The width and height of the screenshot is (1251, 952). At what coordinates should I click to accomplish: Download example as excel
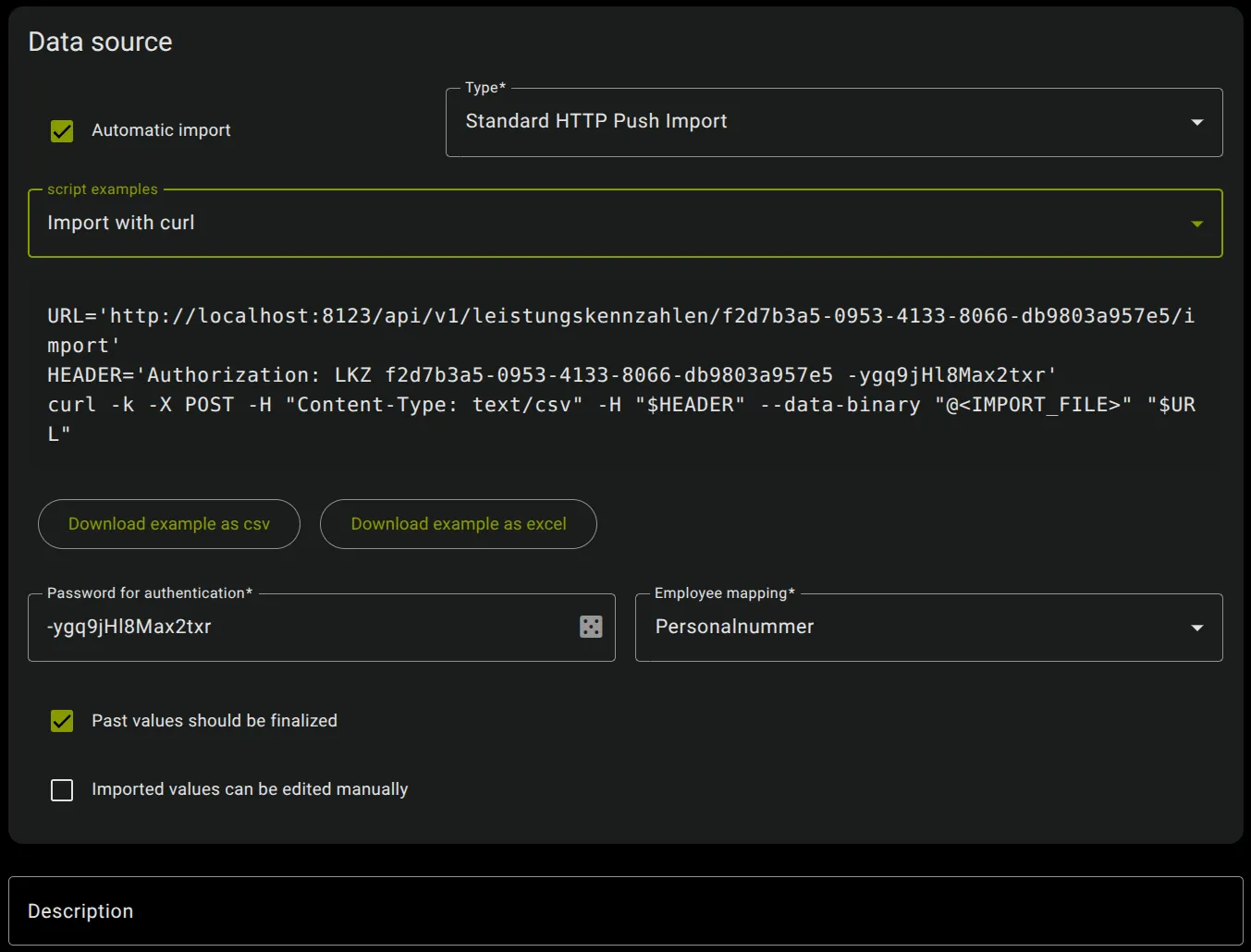pyautogui.click(x=458, y=524)
